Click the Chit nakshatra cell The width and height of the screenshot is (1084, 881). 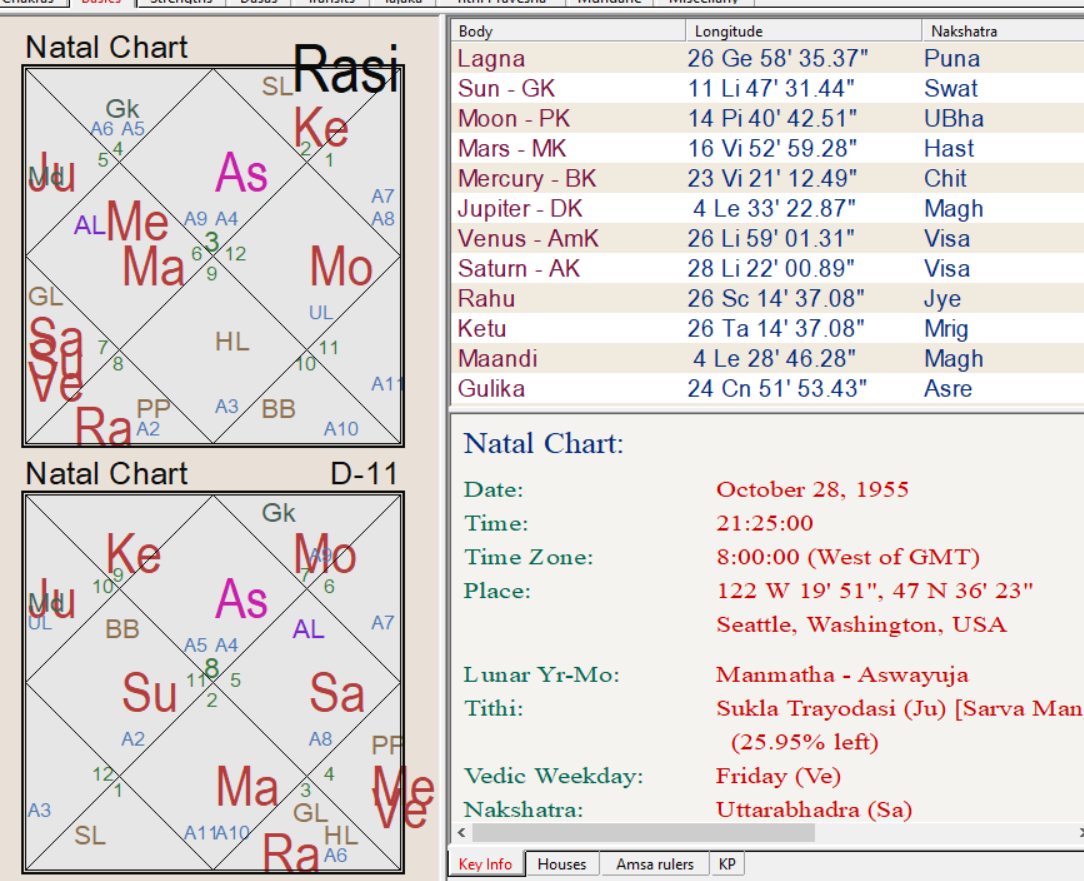pyautogui.click(x=945, y=178)
